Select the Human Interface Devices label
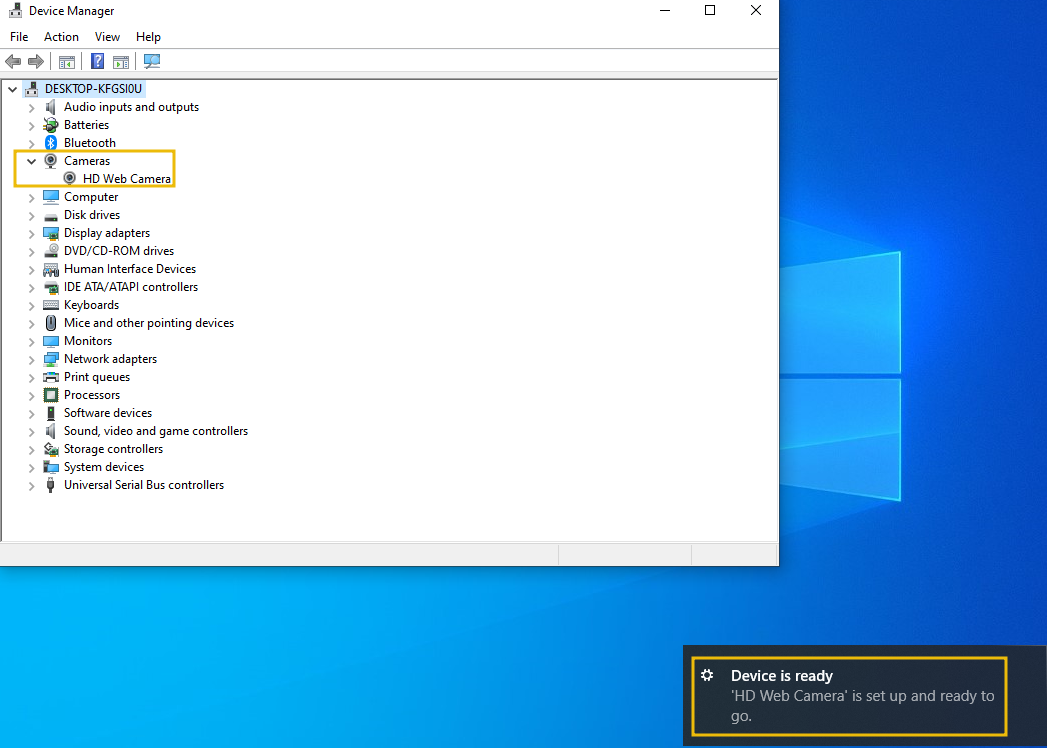The image size is (1047, 748). click(x=130, y=268)
